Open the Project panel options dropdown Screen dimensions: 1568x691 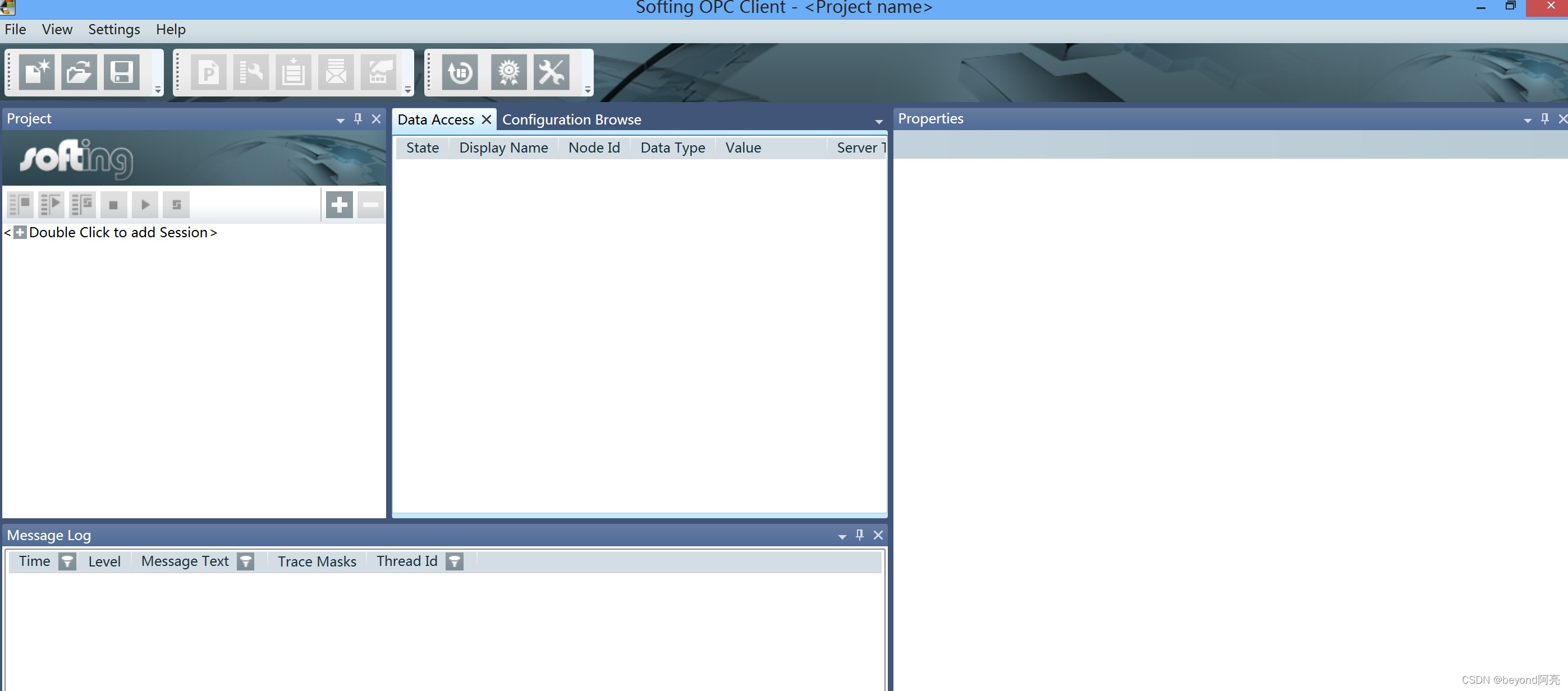[340, 121]
